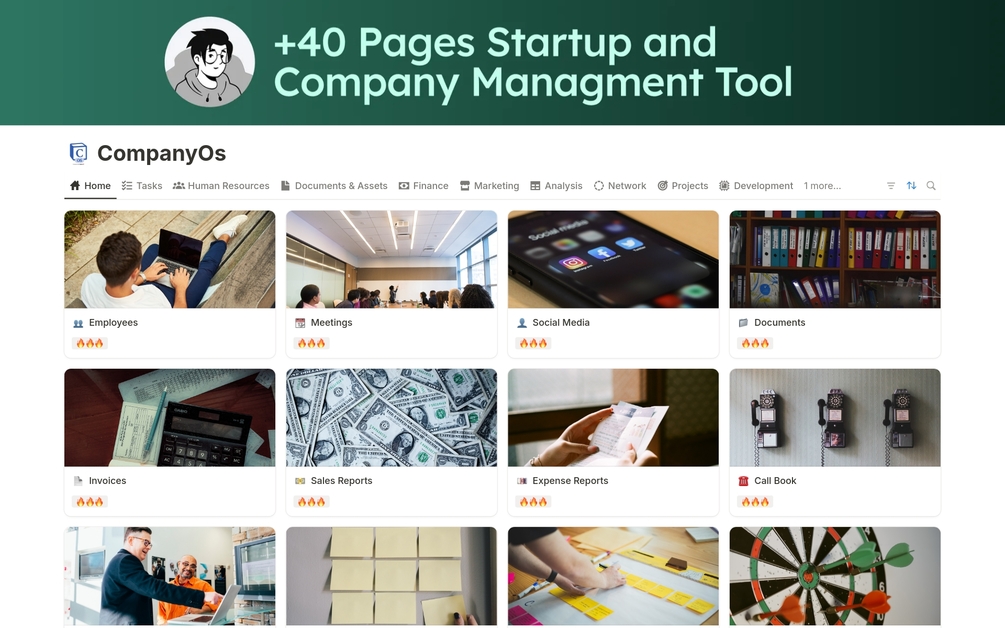Click the red telephone icon beside Call Book
This screenshot has width=1005, height=628.
pos(743,481)
